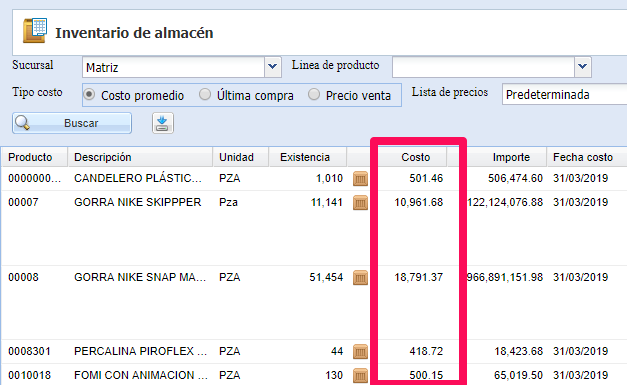Click the crate icon in FOMI CON ANIMACION row
This screenshot has height=385, width=627.
click(x=360, y=375)
